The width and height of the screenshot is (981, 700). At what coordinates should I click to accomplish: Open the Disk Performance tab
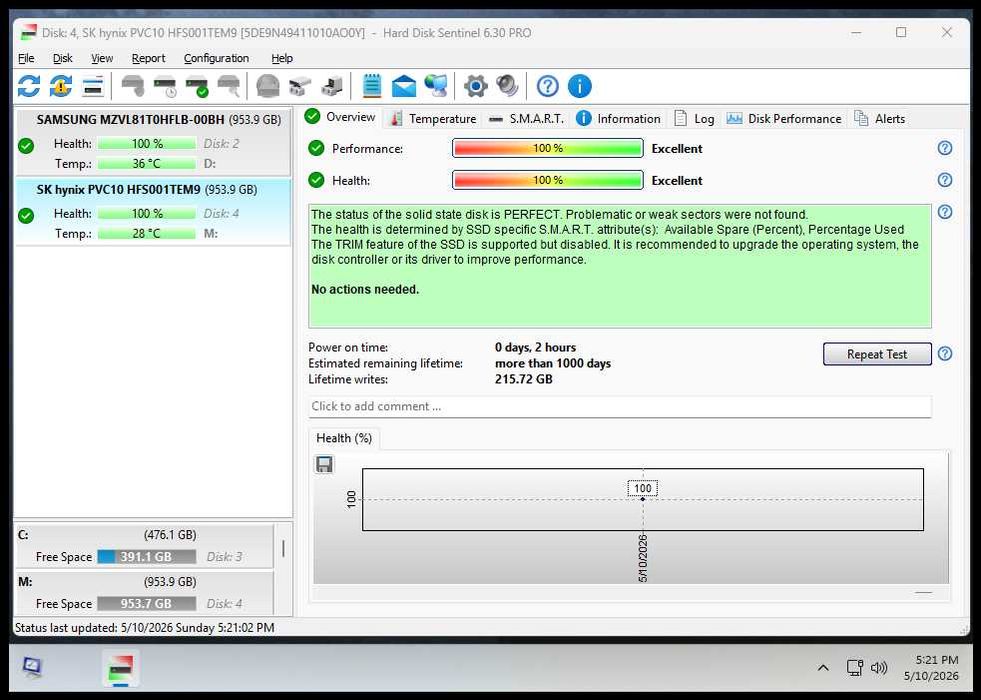[x=784, y=119]
